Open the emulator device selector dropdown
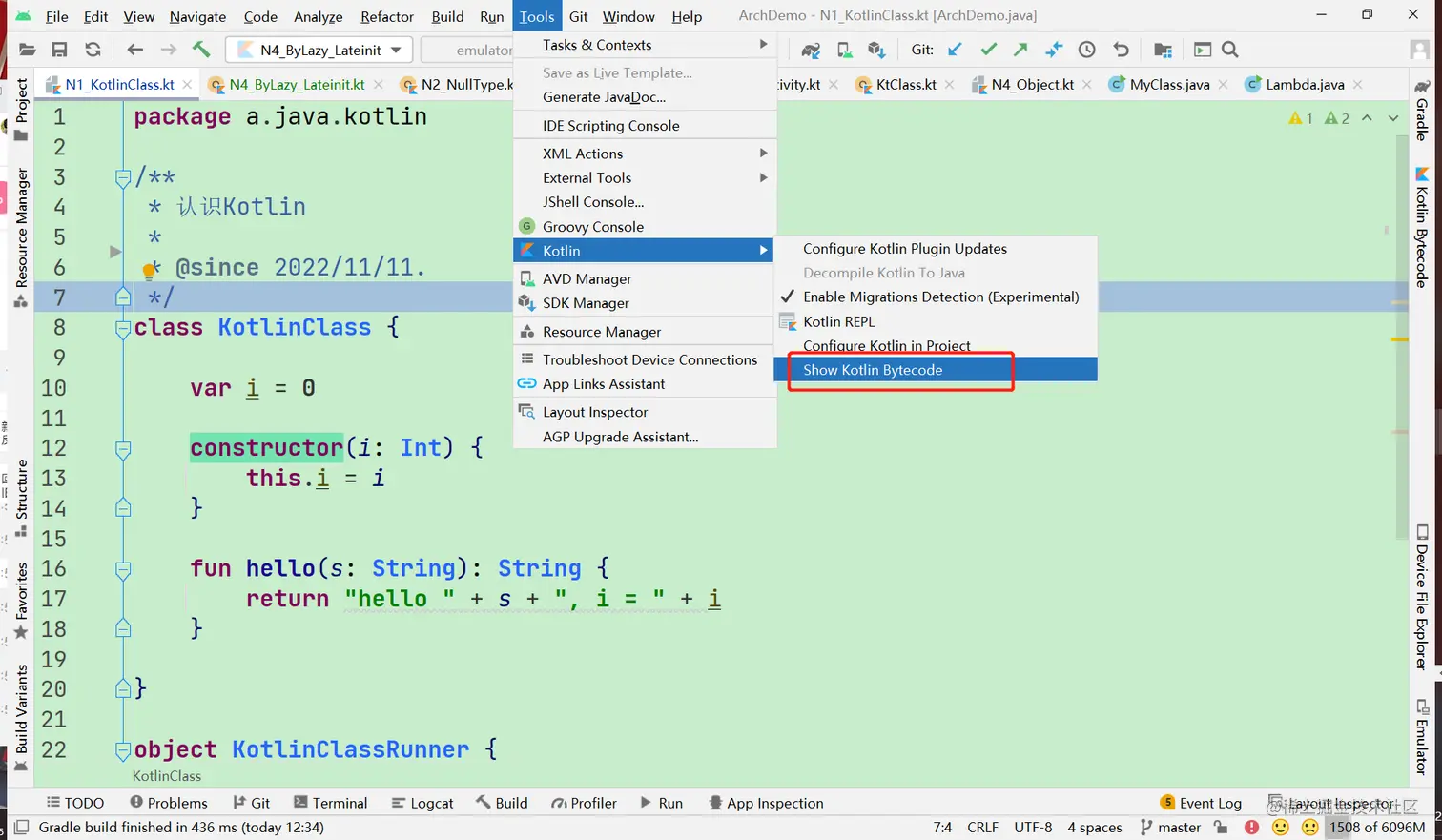1442x840 pixels. coord(467,50)
